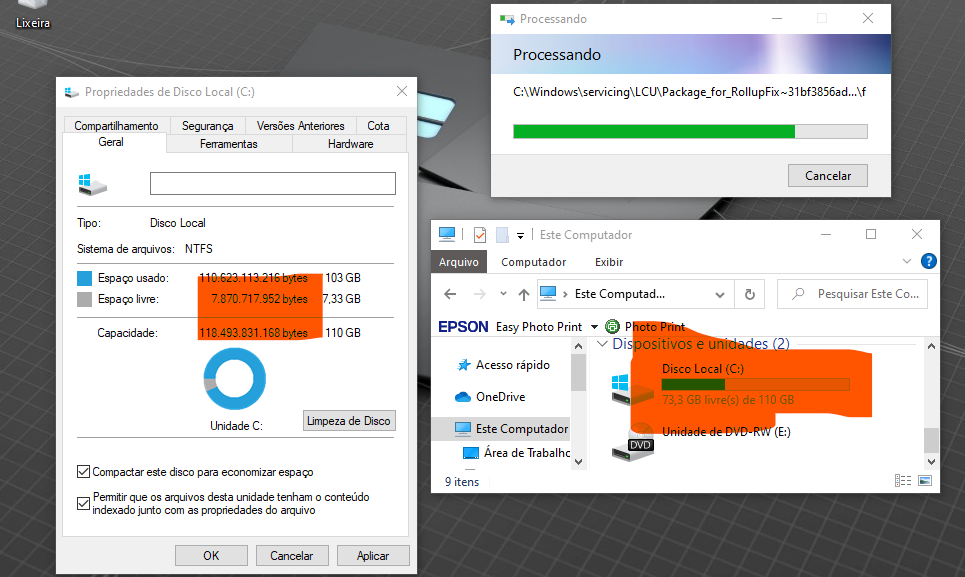The width and height of the screenshot is (965, 577).
Task: Click Limpeza de Disco button
Action: coord(349,421)
